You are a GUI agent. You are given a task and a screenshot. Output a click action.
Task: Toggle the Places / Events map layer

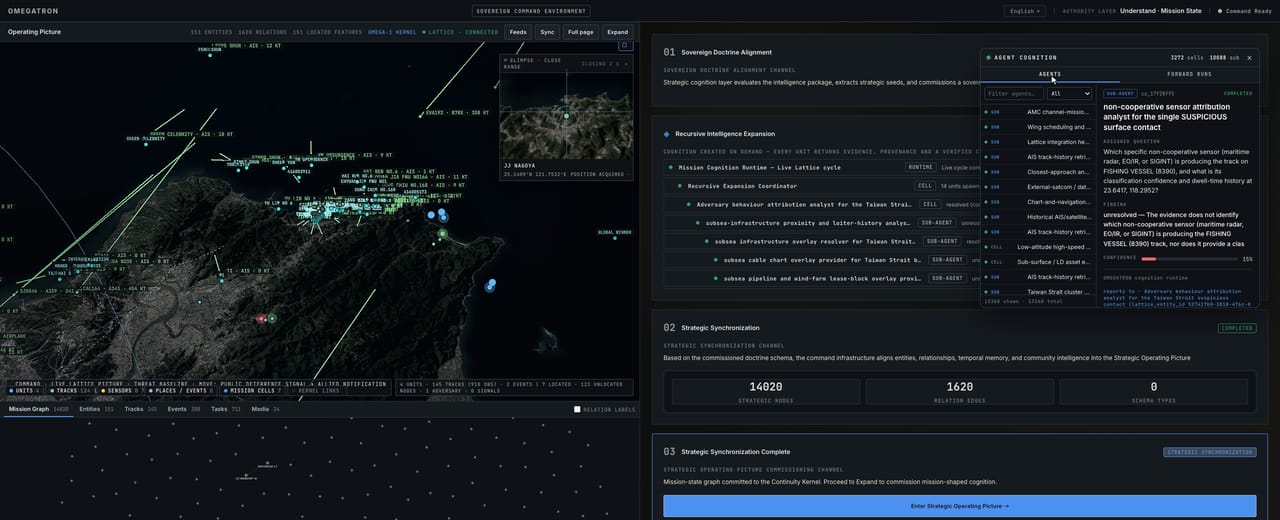[x=181, y=390]
